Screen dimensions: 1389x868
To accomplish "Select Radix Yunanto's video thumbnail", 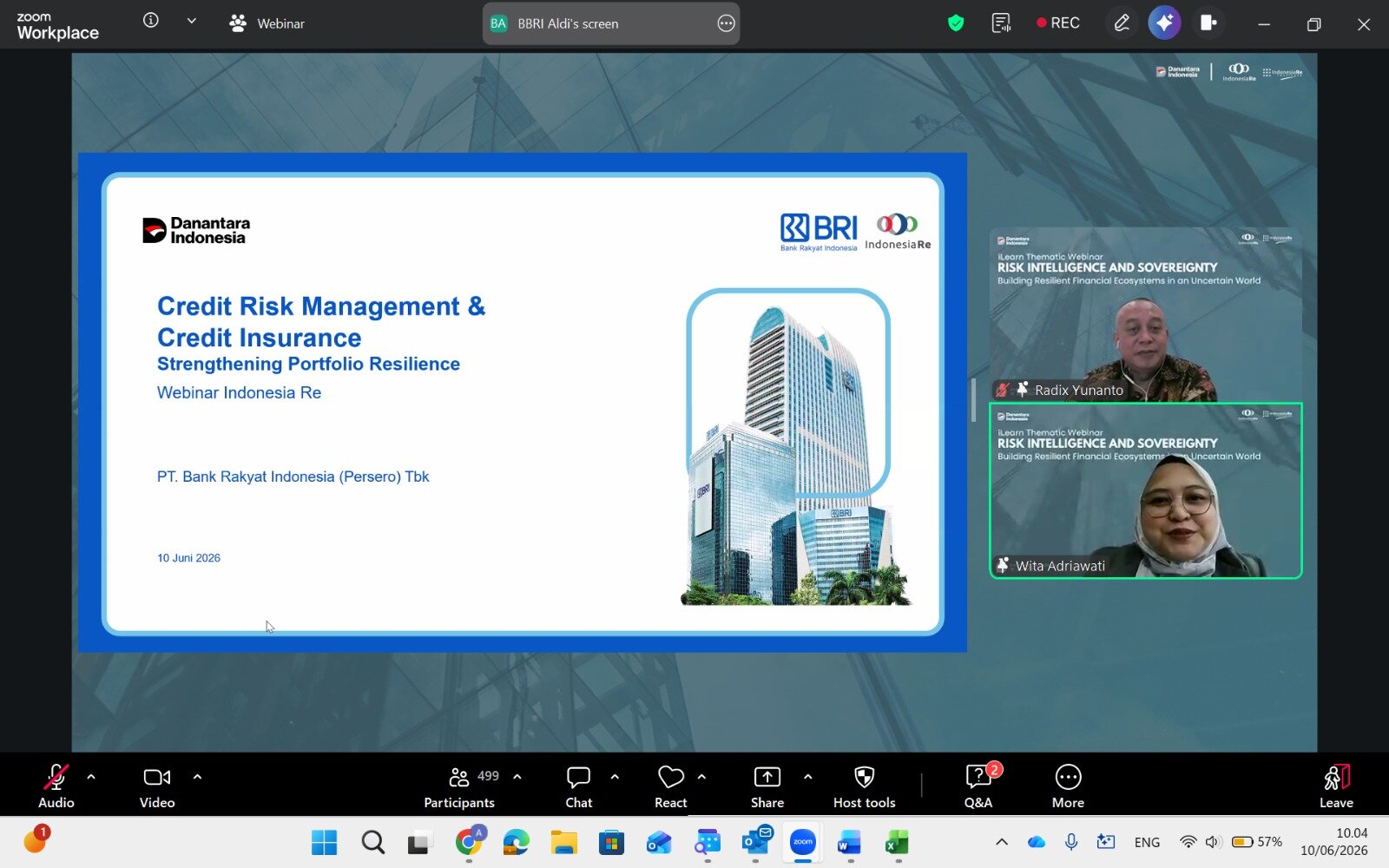I will tap(1146, 314).
